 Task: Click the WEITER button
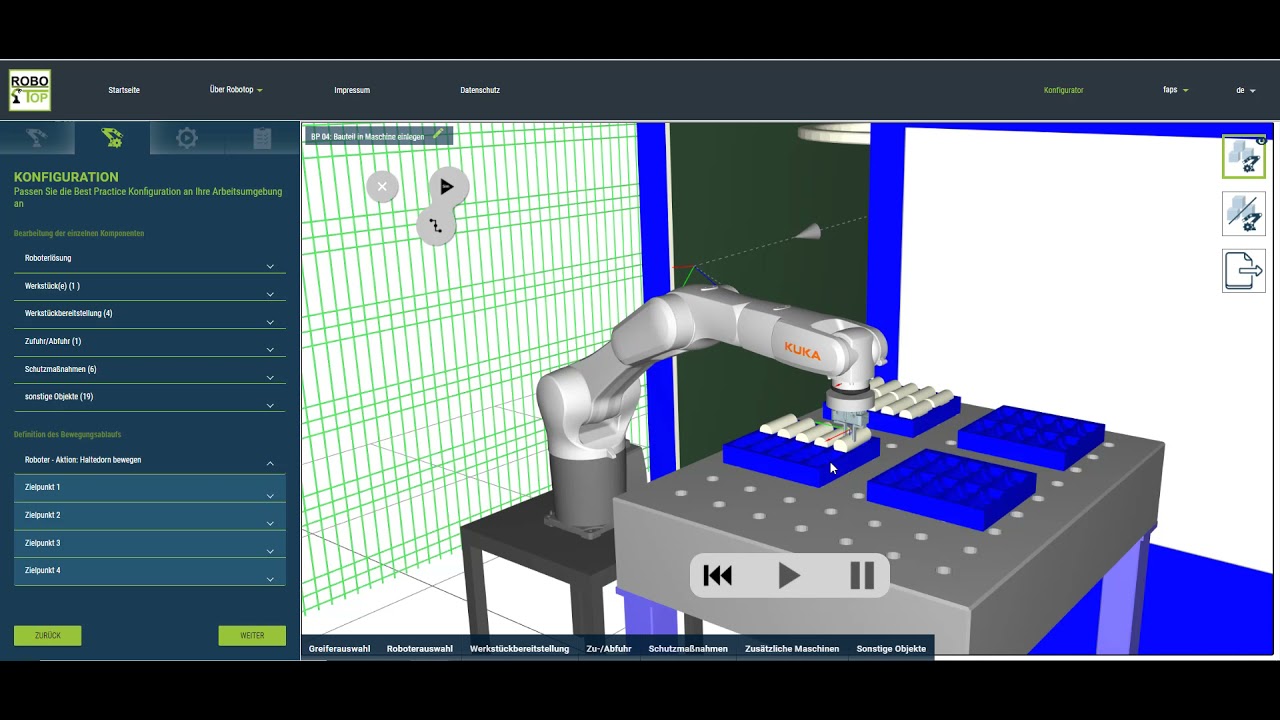(252, 635)
